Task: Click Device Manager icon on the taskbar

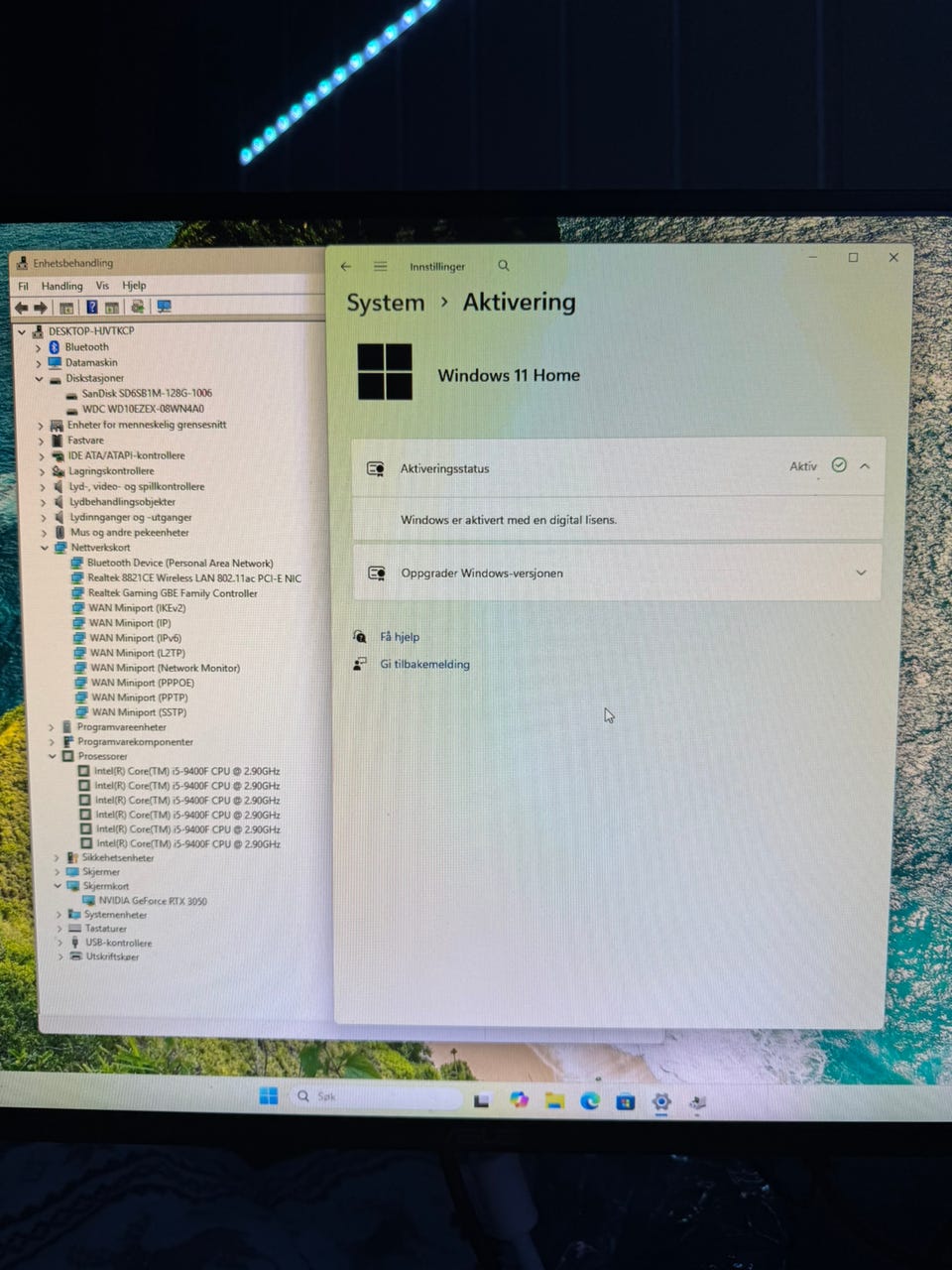Action: (x=697, y=1102)
